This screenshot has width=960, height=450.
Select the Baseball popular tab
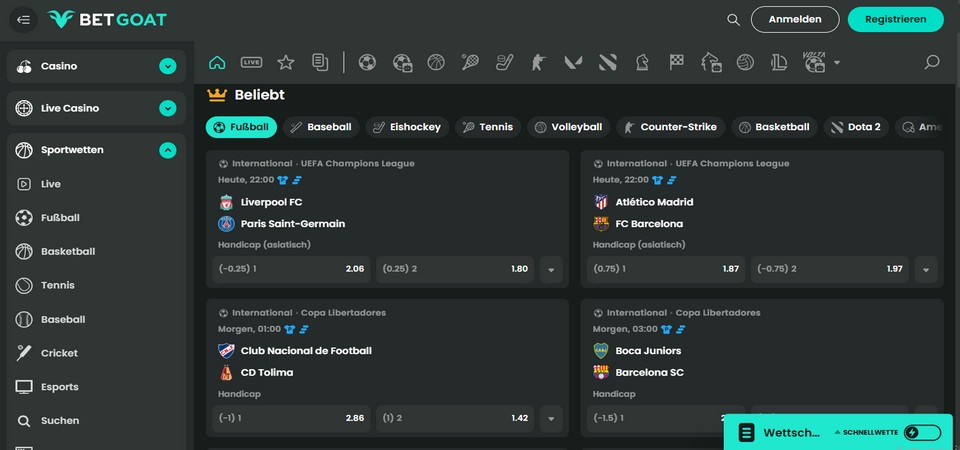tap(321, 127)
